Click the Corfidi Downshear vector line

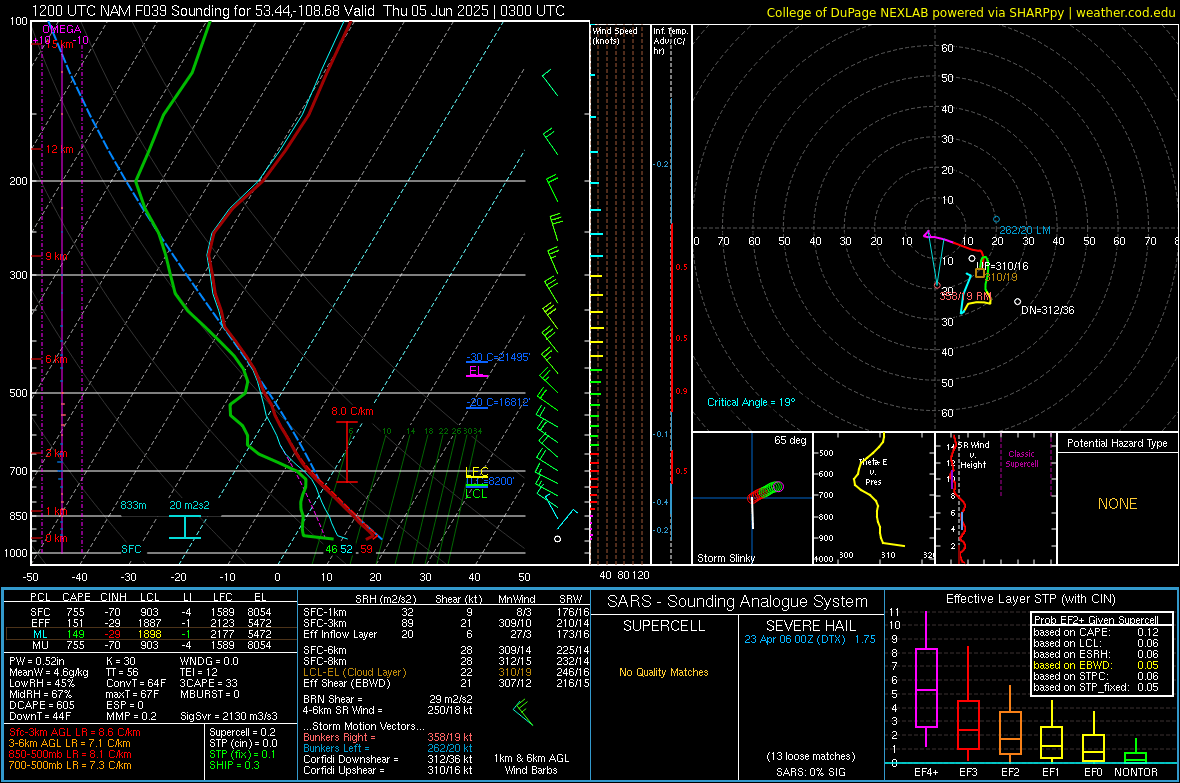(388, 759)
